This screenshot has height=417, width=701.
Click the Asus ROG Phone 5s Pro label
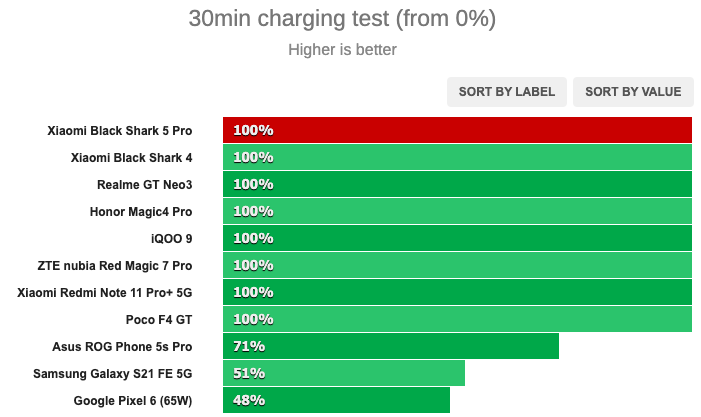[122, 347]
